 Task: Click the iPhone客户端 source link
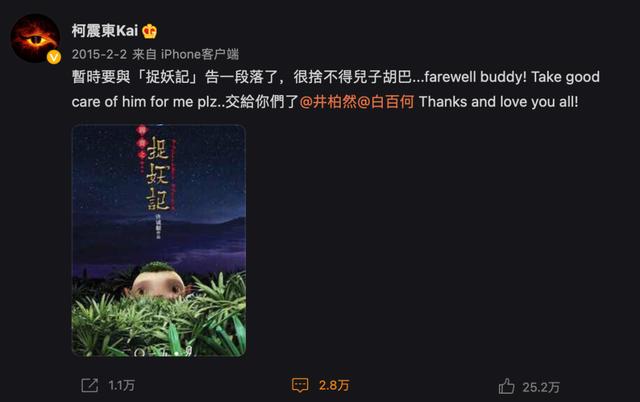pos(200,54)
